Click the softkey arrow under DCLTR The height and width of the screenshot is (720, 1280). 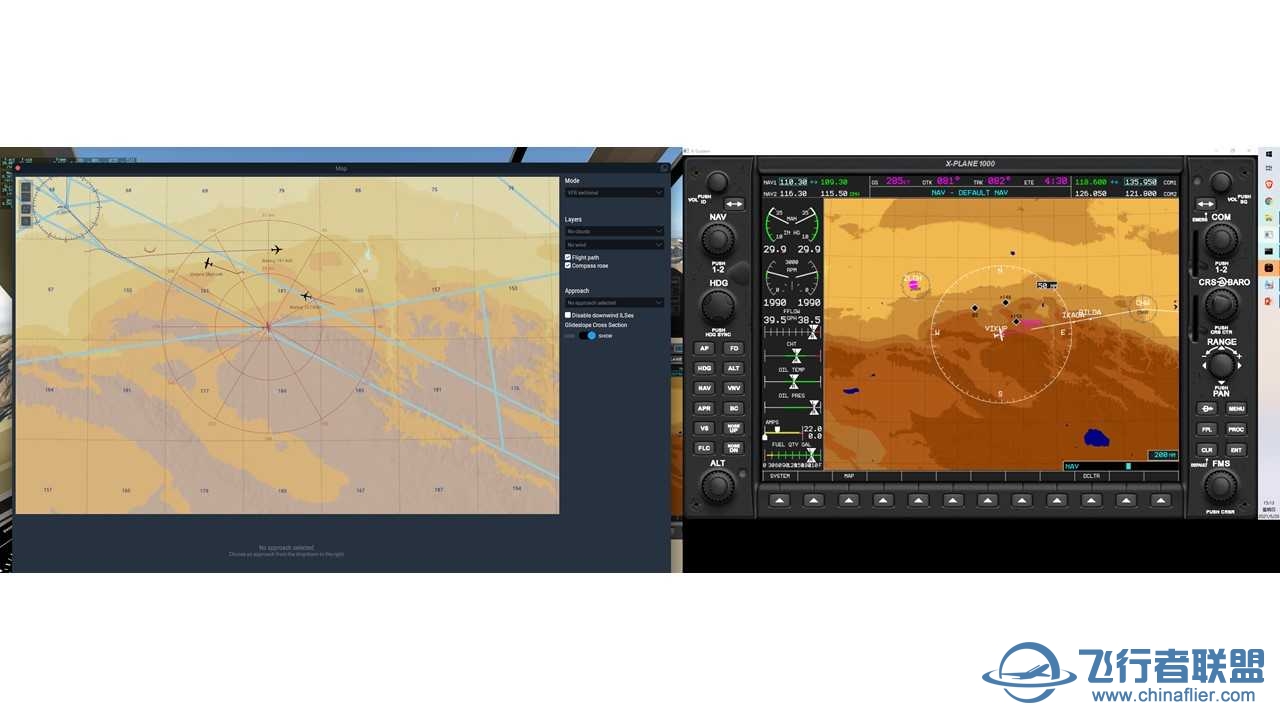point(1091,500)
